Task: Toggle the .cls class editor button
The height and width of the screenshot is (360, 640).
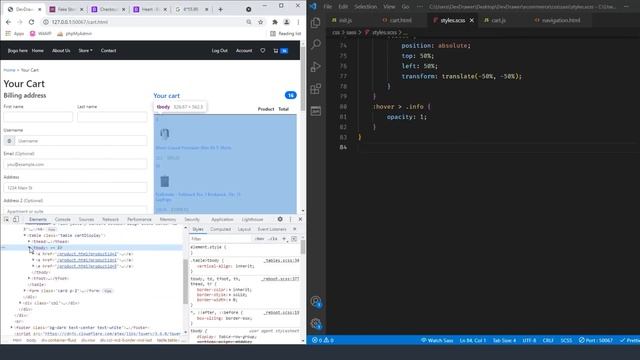Action: click(x=273, y=239)
